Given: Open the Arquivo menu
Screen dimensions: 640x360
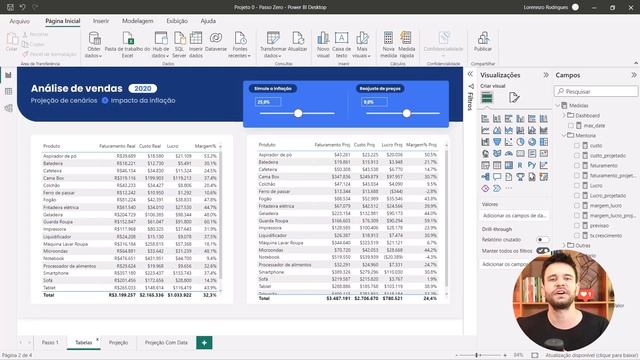Looking at the screenshot, I should click(20, 21).
